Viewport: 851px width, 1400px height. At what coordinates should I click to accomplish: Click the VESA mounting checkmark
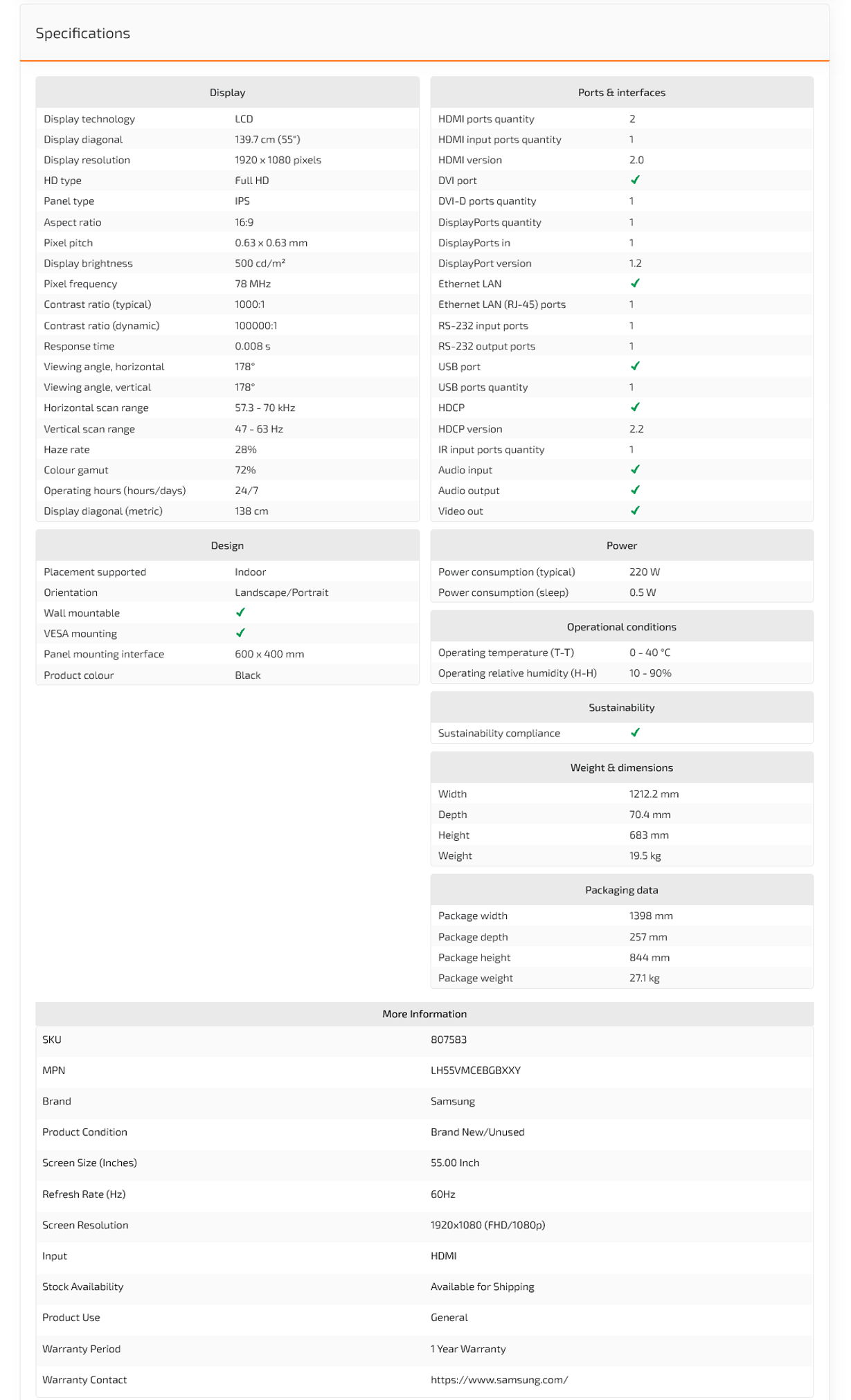point(240,633)
